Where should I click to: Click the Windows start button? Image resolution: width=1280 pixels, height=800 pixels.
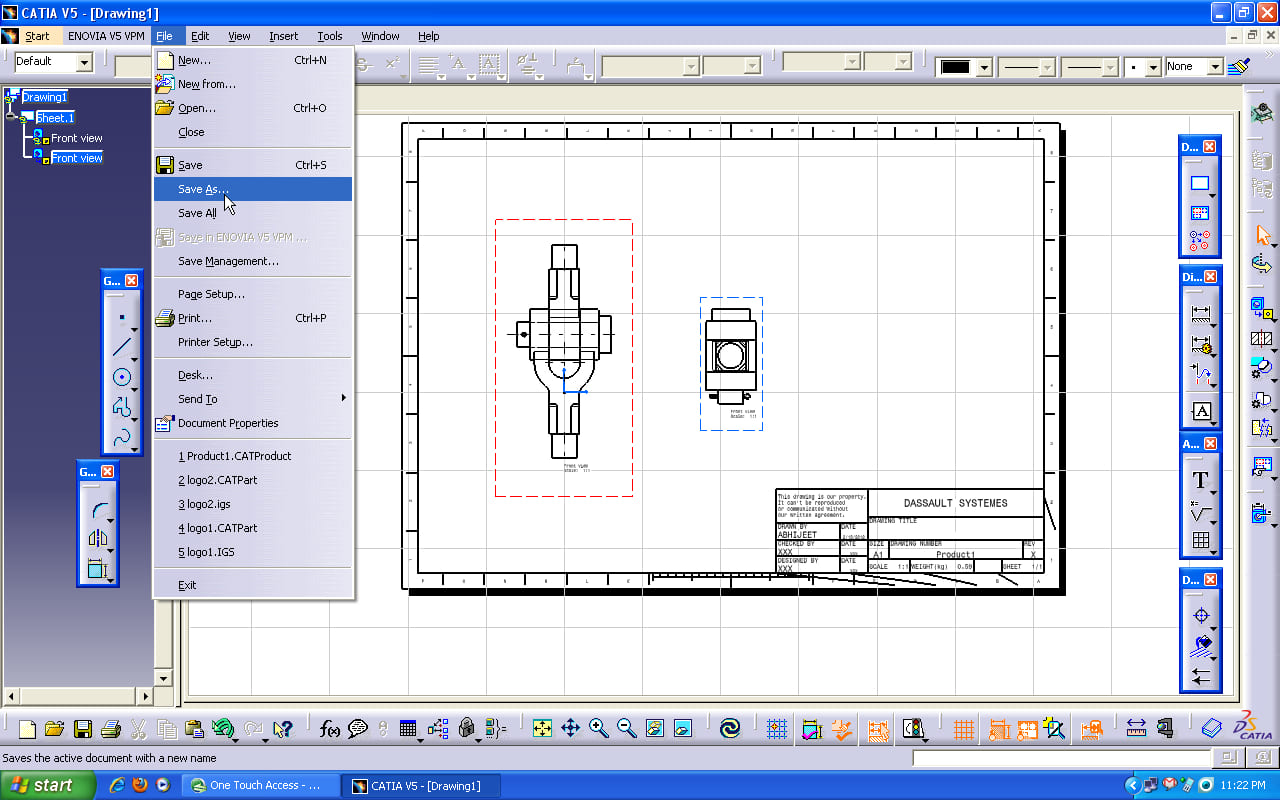47,785
